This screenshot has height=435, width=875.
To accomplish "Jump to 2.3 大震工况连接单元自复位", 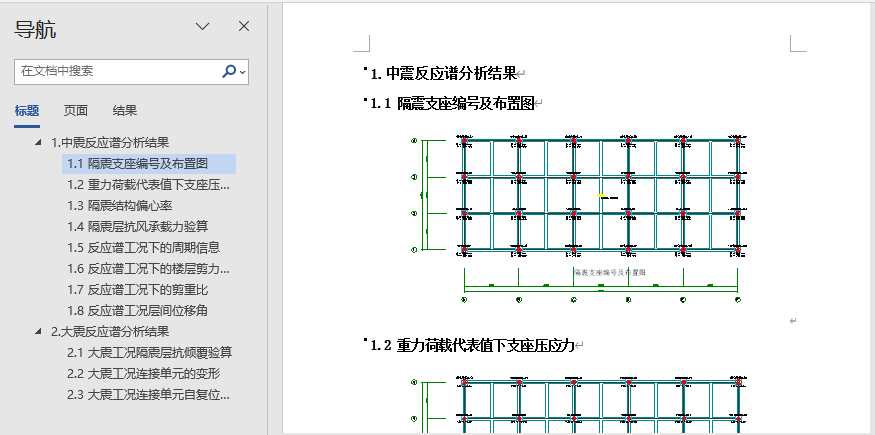I will click(149, 395).
